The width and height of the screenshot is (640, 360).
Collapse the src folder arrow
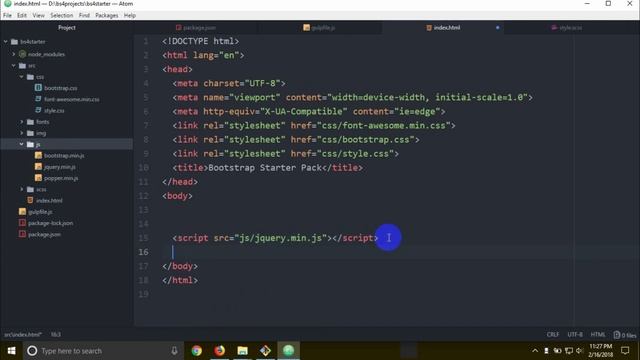point(13,65)
